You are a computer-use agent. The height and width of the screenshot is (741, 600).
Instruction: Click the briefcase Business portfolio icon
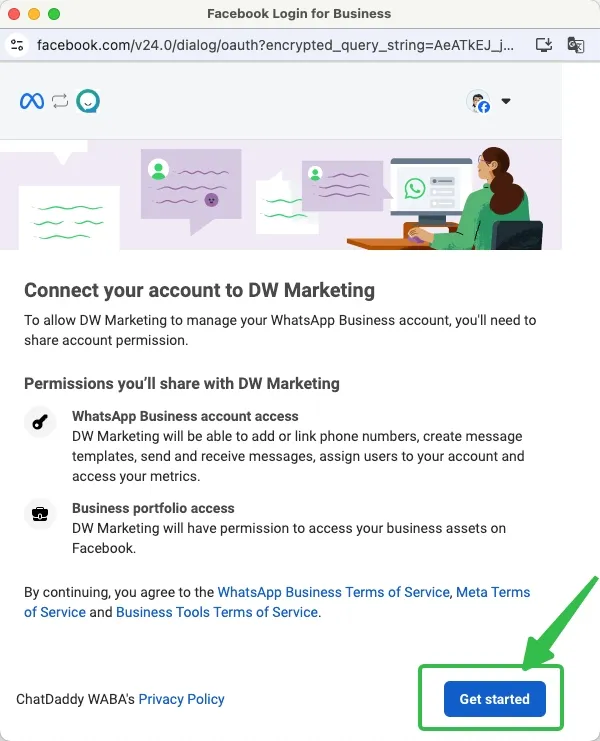click(40, 513)
